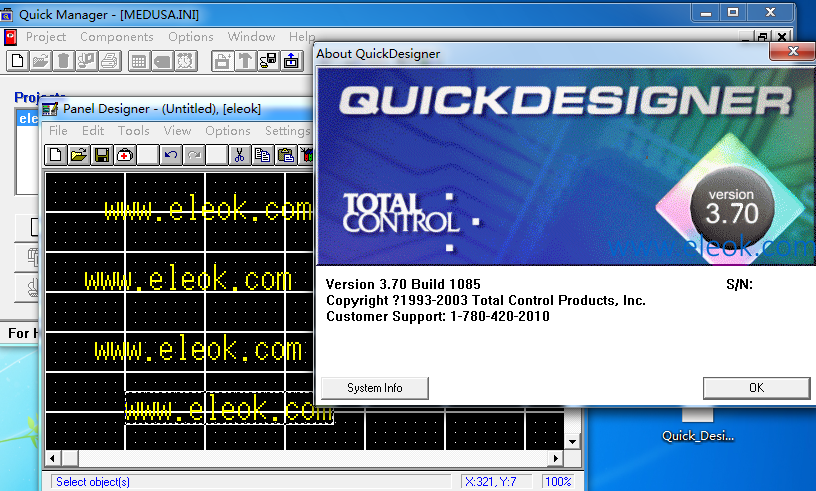Click New project icon in Quick Manager toolbar
816x491 pixels.
(17, 61)
